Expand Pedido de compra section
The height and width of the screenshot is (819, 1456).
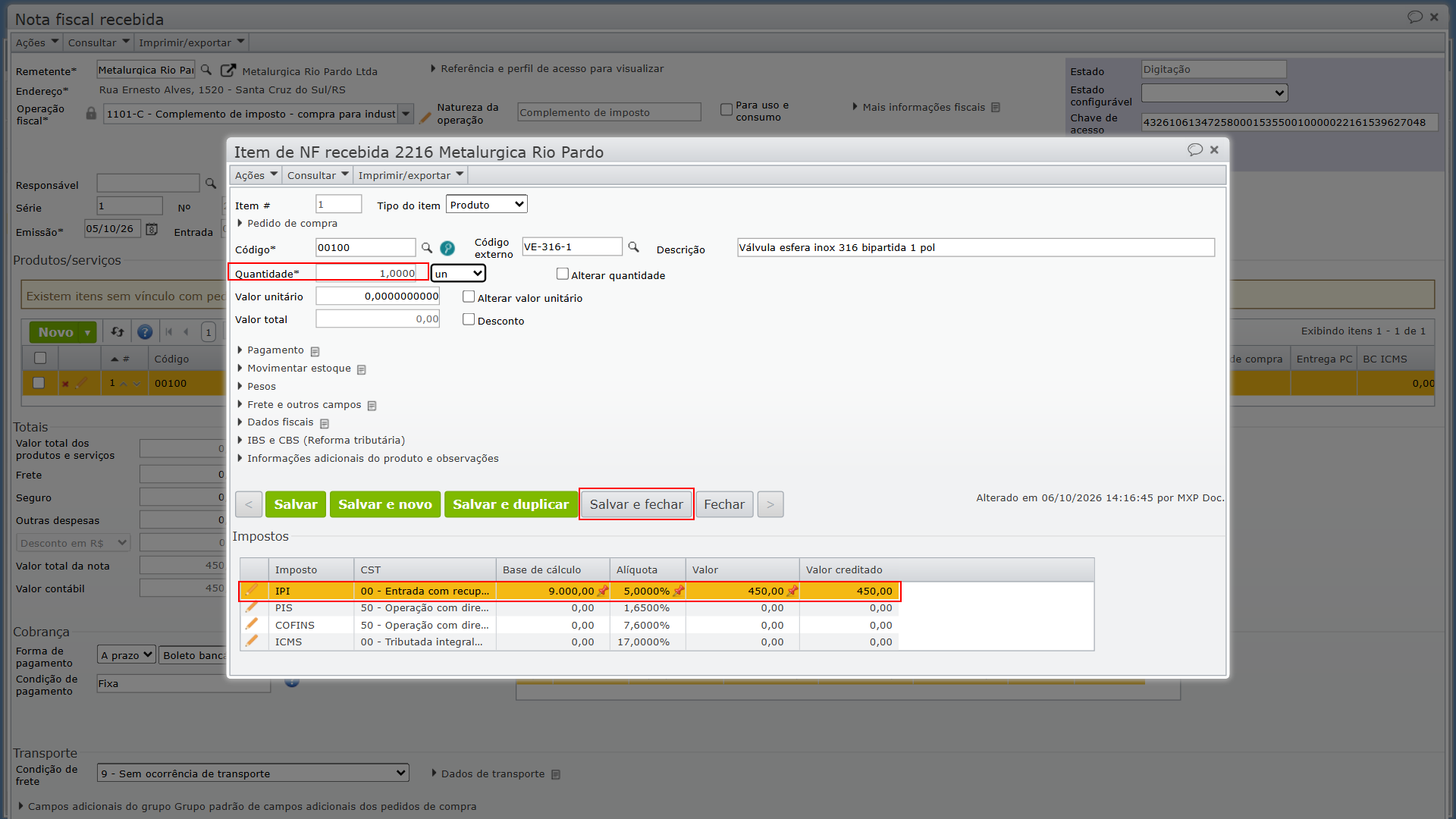tap(287, 223)
